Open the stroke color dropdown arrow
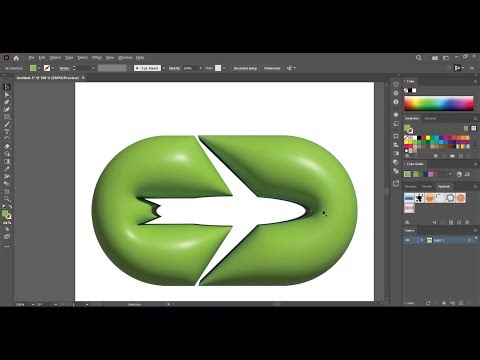This screenshot has height=360, width=480. coord(53,68)
